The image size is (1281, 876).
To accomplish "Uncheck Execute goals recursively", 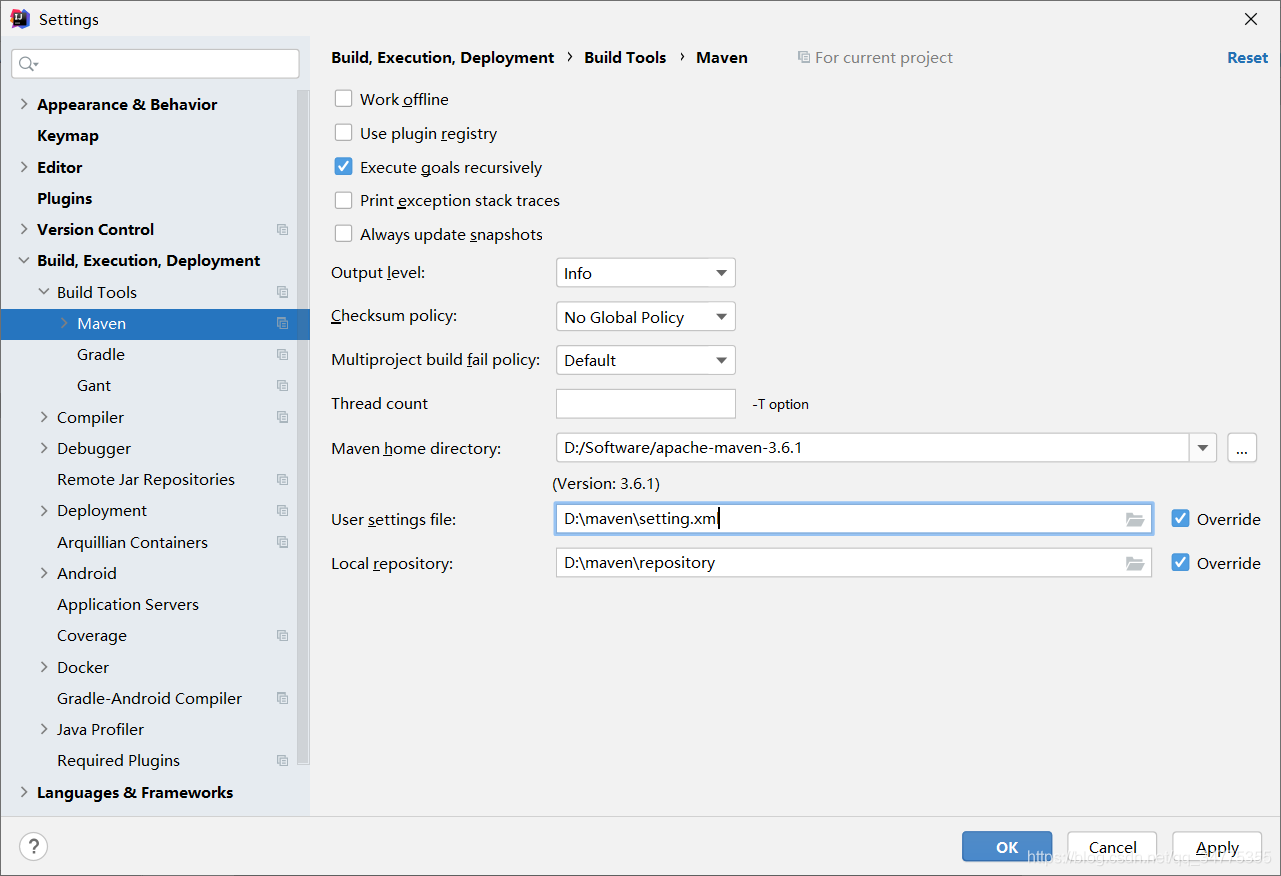I will tap(344, 167).
